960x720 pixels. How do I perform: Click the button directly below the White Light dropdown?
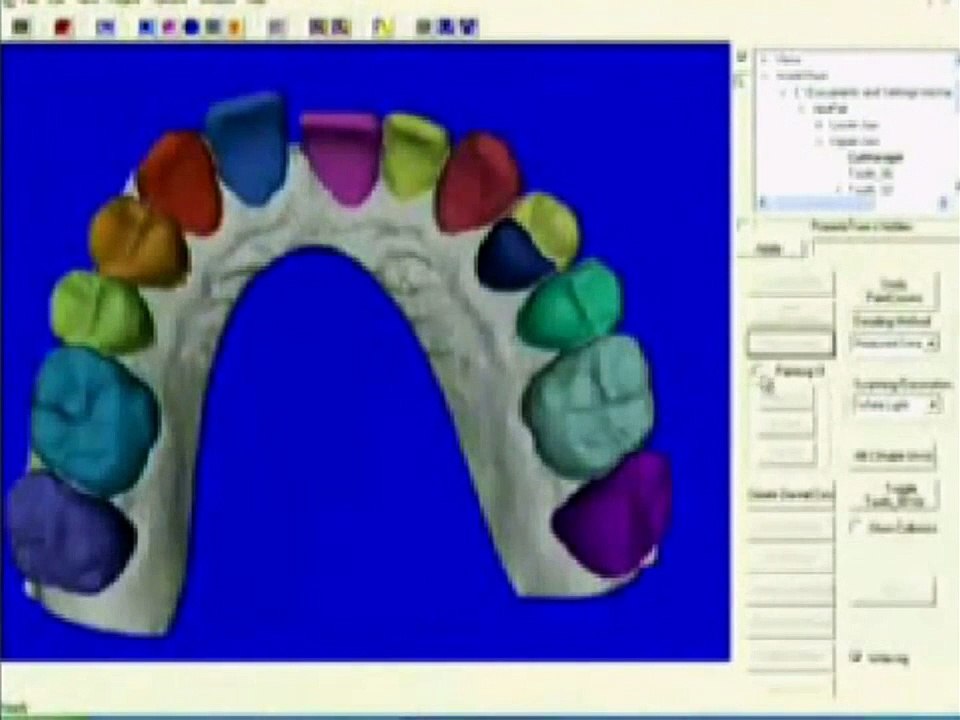click(894, 456)
